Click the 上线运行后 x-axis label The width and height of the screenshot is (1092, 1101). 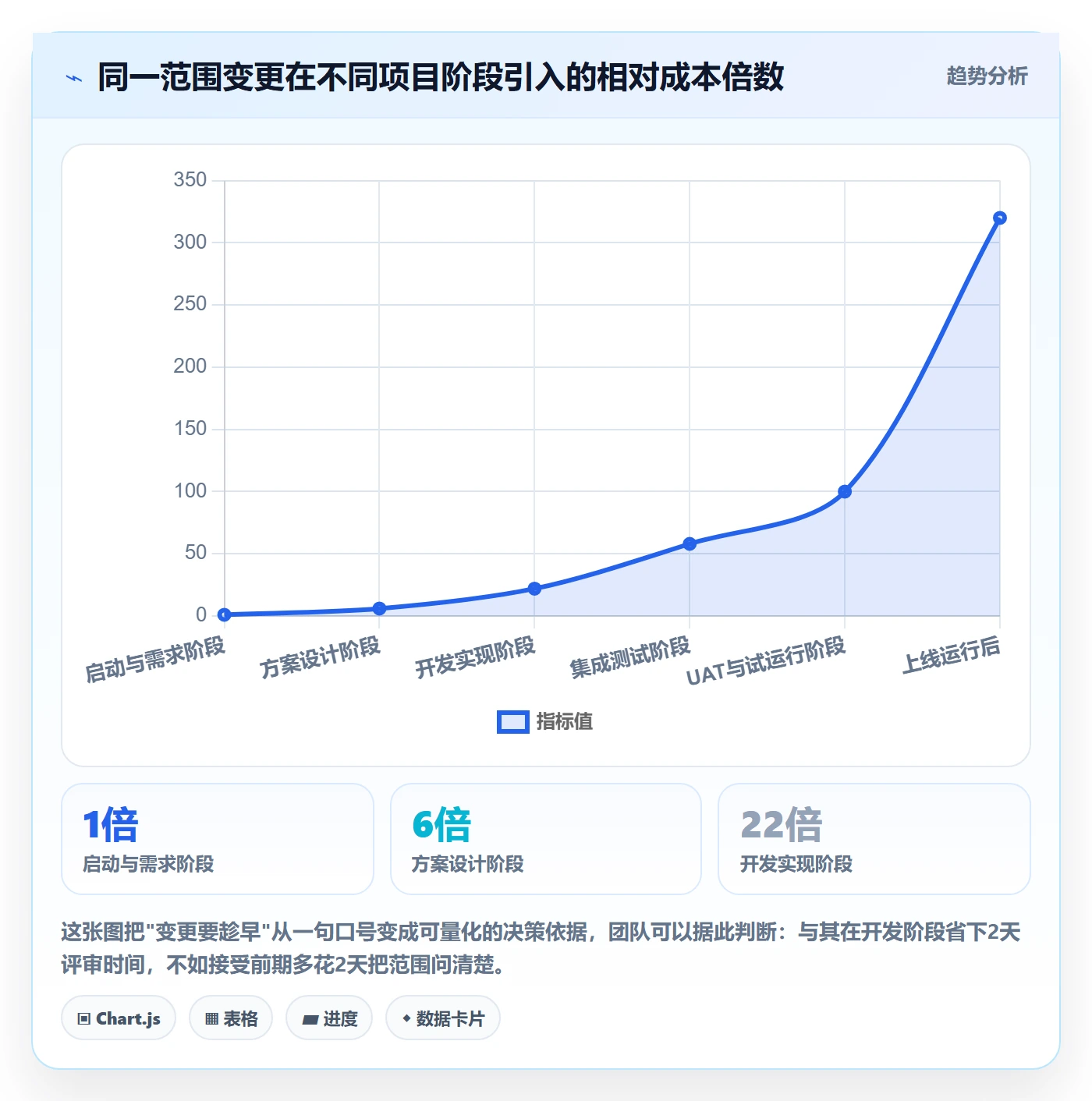pos(952,655)
